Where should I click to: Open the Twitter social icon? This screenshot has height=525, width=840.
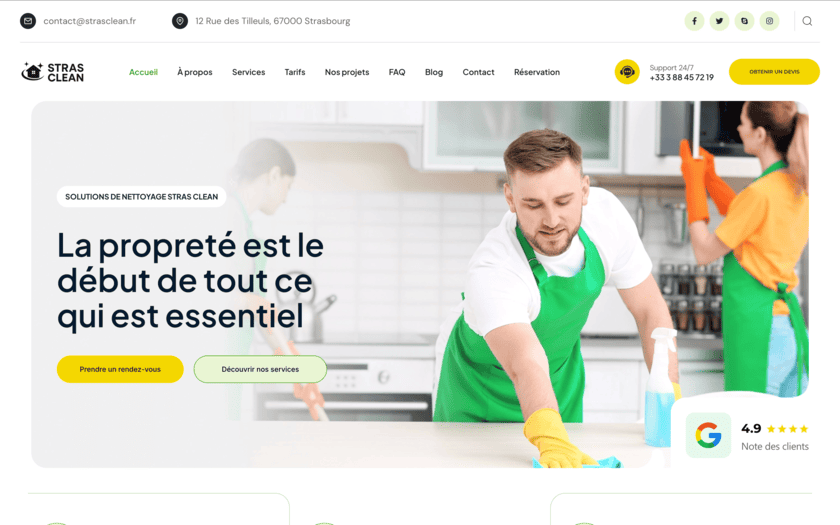pos(719,21)
